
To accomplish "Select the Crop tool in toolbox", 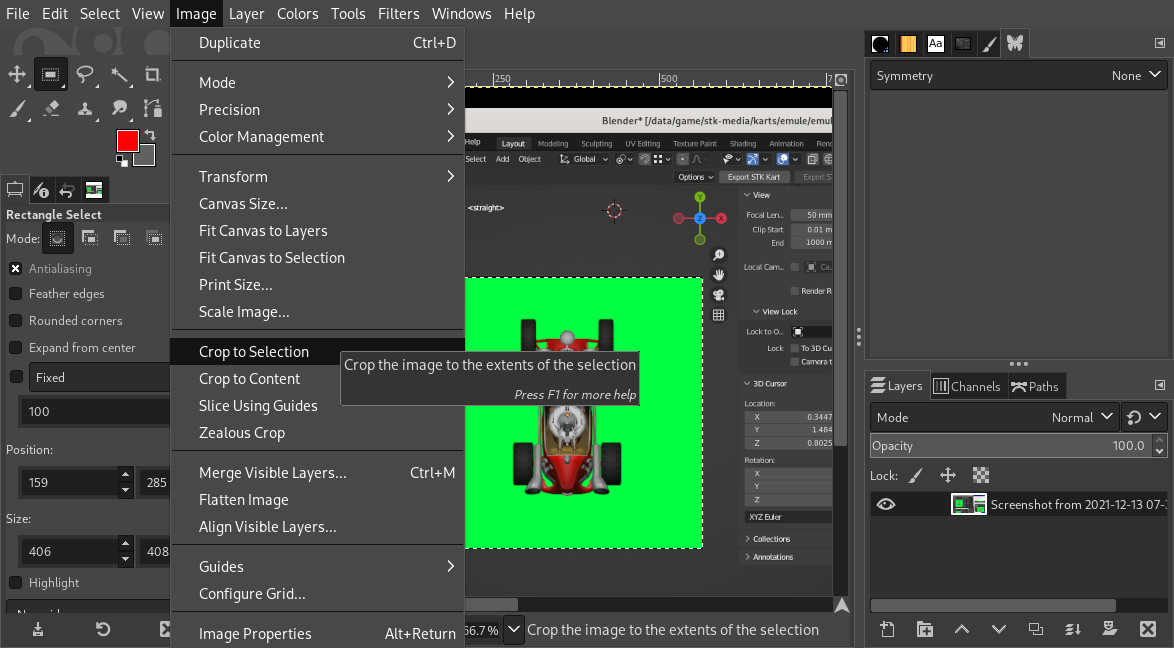I will point(153,74).
